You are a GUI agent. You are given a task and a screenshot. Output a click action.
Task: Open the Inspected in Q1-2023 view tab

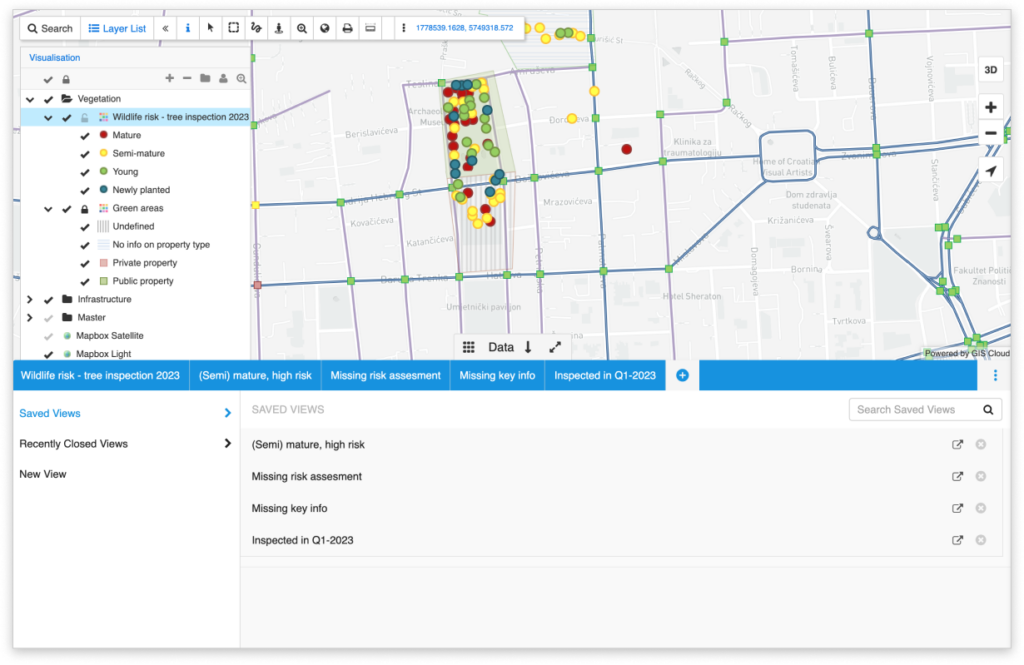(607, 375)
